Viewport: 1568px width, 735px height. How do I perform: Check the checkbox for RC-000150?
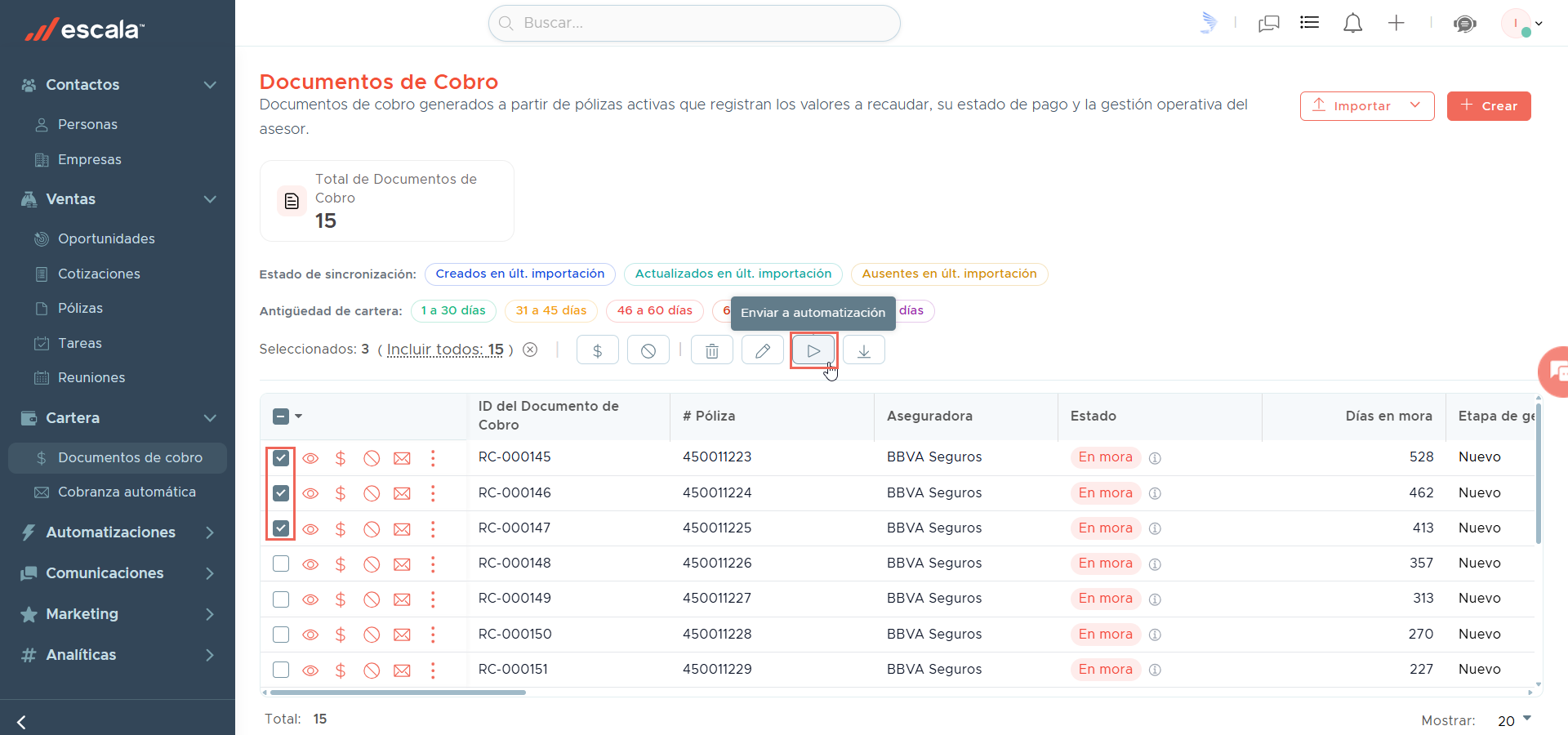pyautogui.click(x=281, y=635)
